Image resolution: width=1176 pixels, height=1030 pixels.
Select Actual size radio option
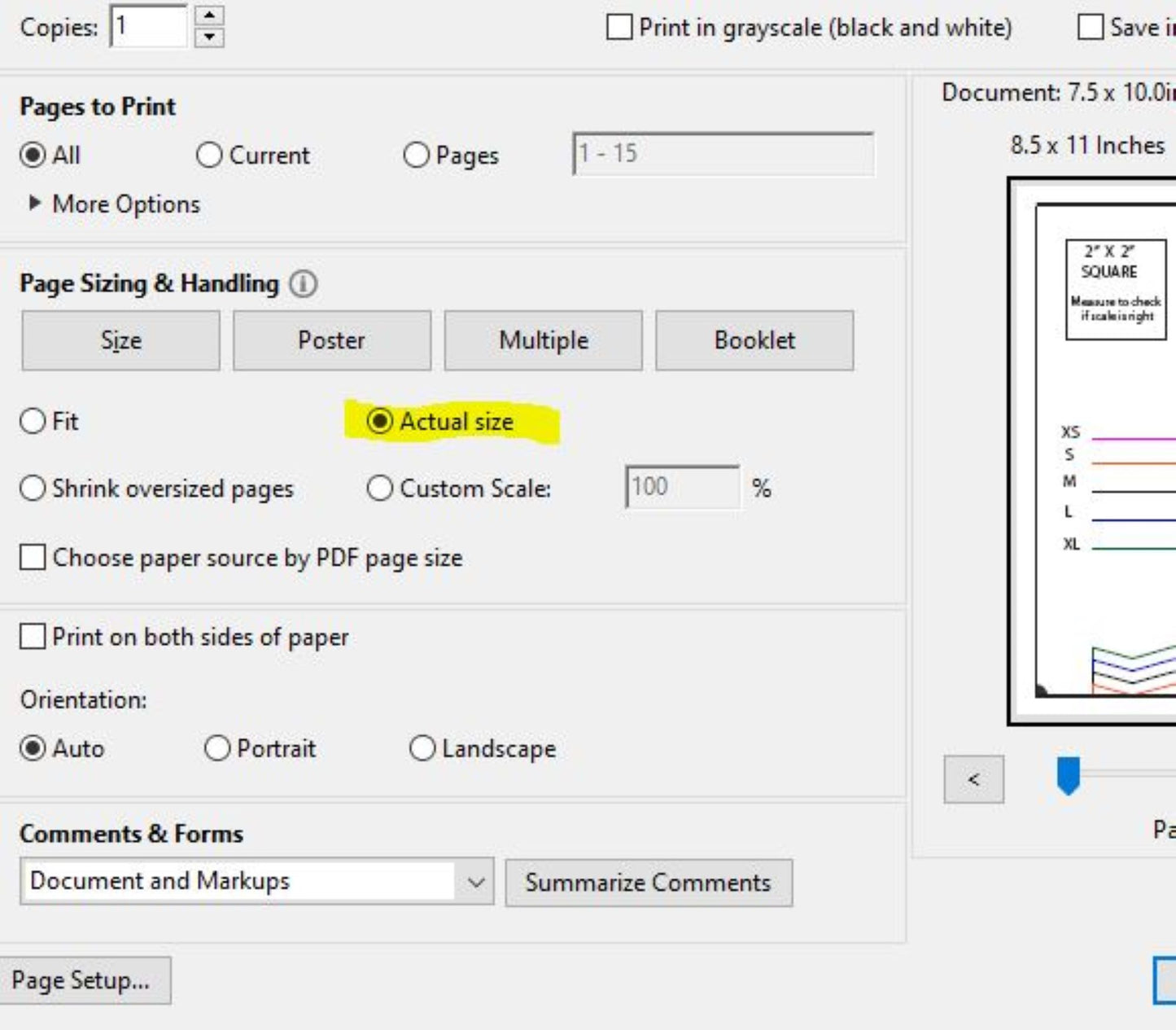379,421
